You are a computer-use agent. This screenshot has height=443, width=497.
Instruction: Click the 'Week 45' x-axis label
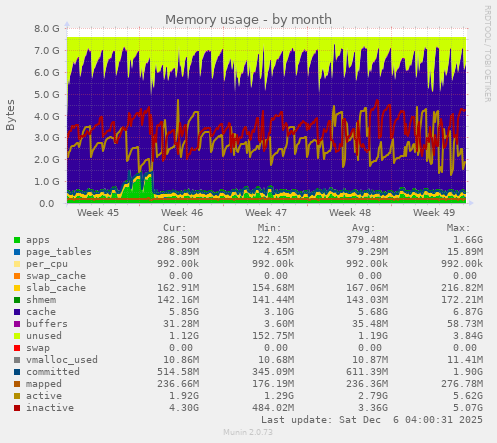(98, 213)
